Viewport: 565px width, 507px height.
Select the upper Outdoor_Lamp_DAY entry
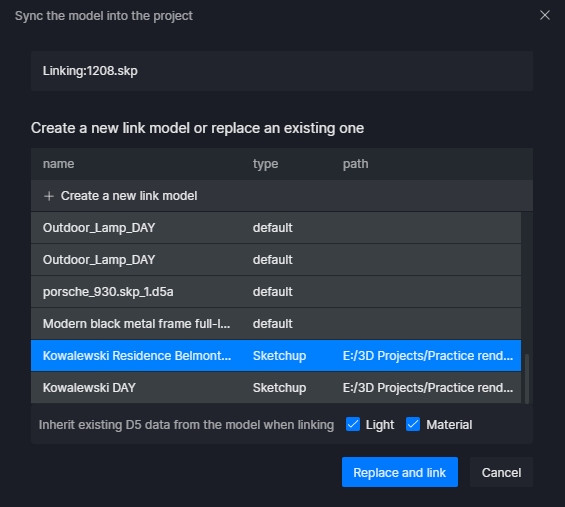pos(276,228)
